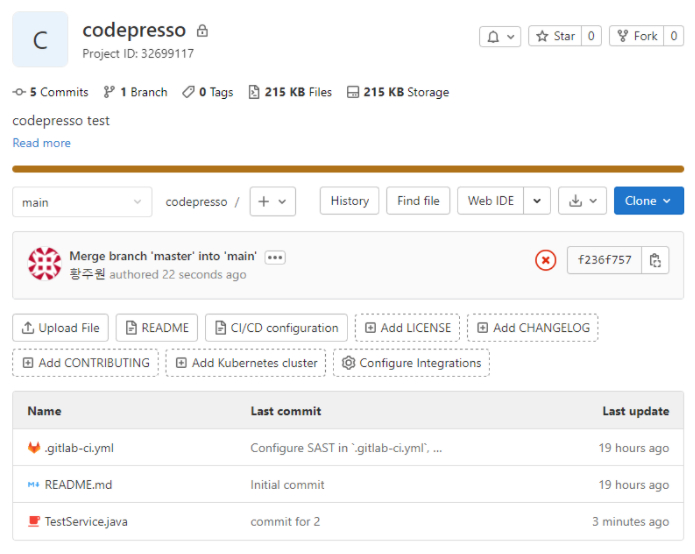Click the author name 황주원
This screenshot has height=554, width=695.
pos(87,274)
